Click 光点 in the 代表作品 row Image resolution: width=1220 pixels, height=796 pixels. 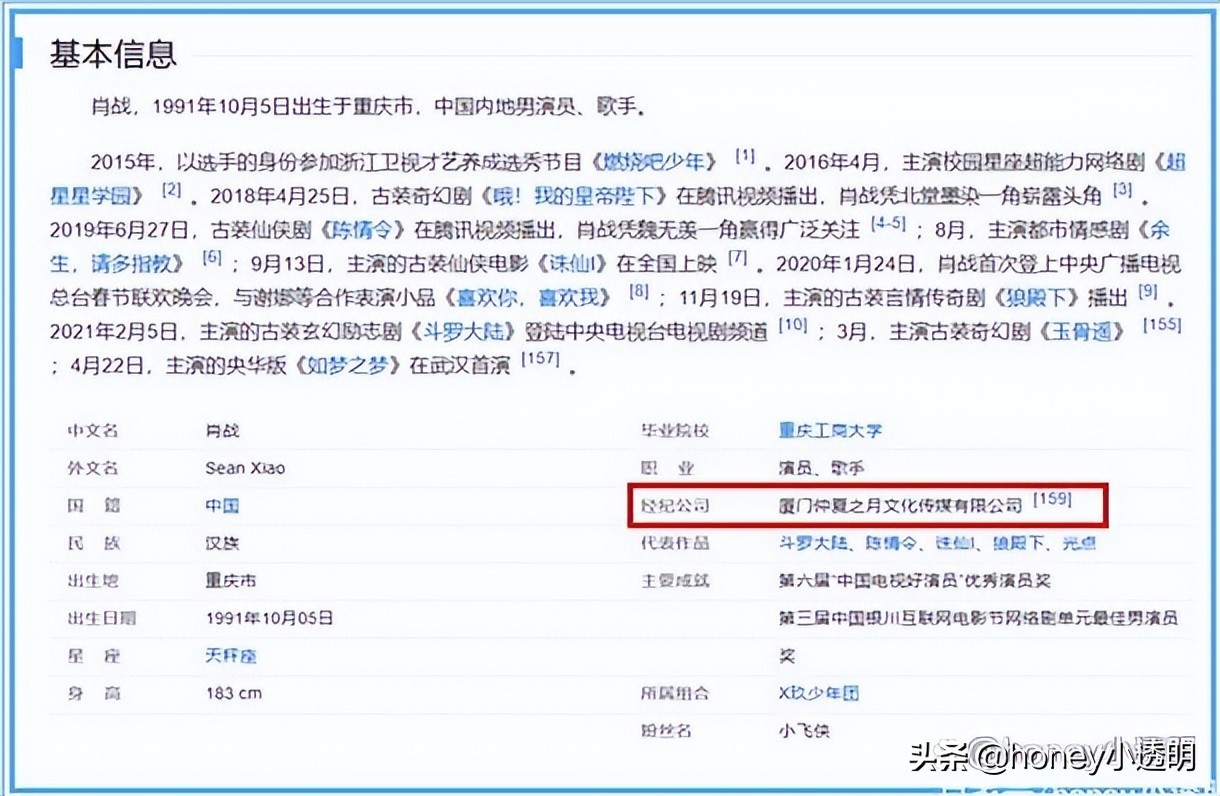point(1078,543)
